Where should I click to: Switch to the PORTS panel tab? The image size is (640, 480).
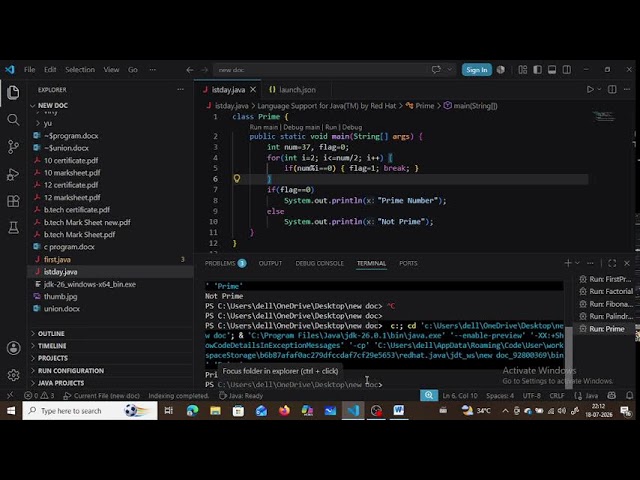pyautogui.click(x=408, y=263)
